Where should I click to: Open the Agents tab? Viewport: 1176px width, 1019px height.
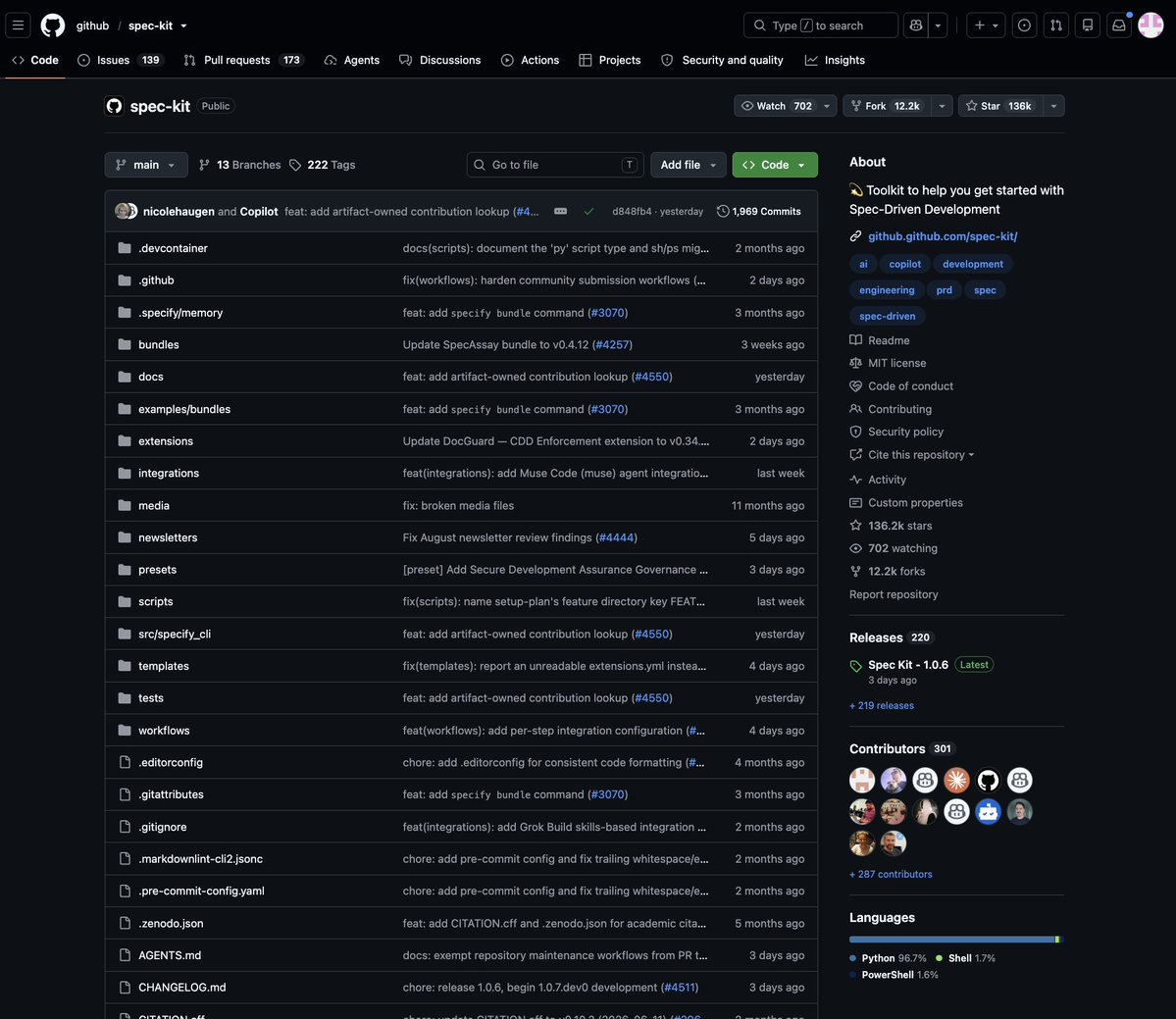click(x=352, y=60)
